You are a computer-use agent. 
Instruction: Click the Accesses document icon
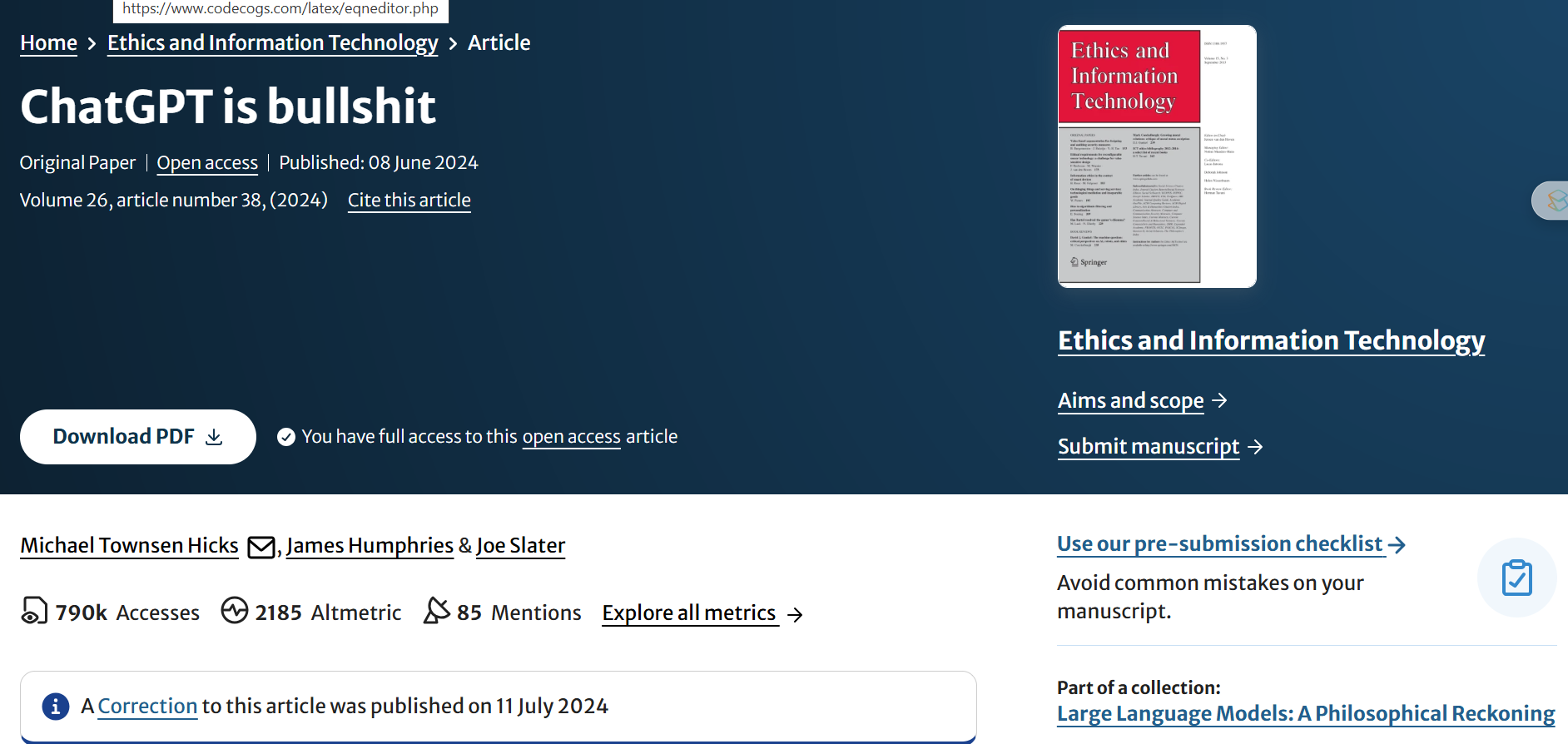click(x=34, y=611)
